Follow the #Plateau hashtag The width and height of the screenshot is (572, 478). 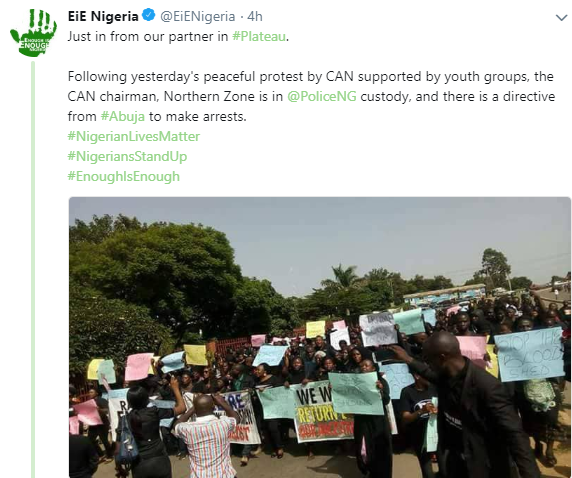pyautogui.click(x=259, y=36)
